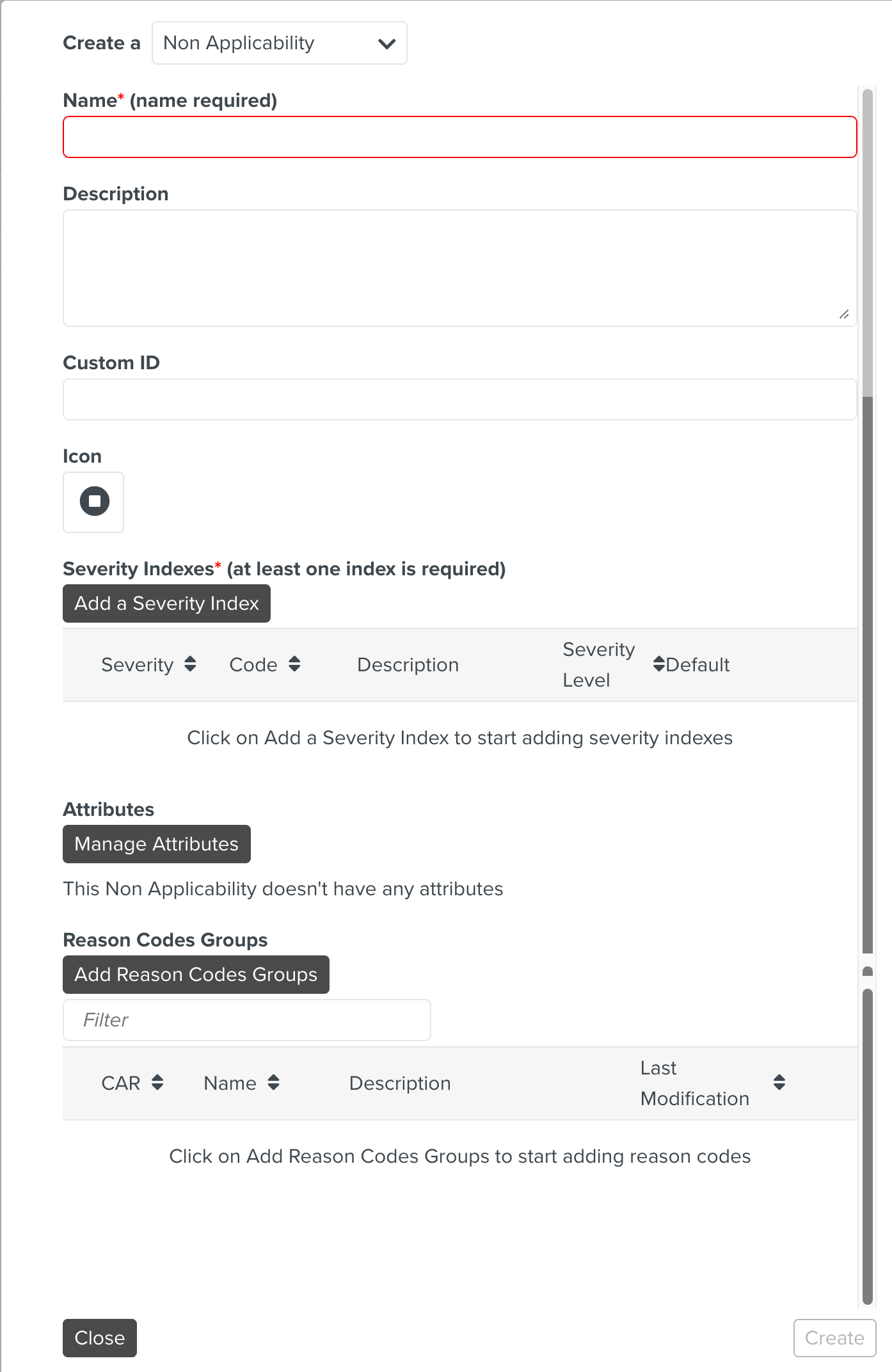This screenshot has height=1372, width=892.
Task: Click the Create button
Action: (834, 1338)
